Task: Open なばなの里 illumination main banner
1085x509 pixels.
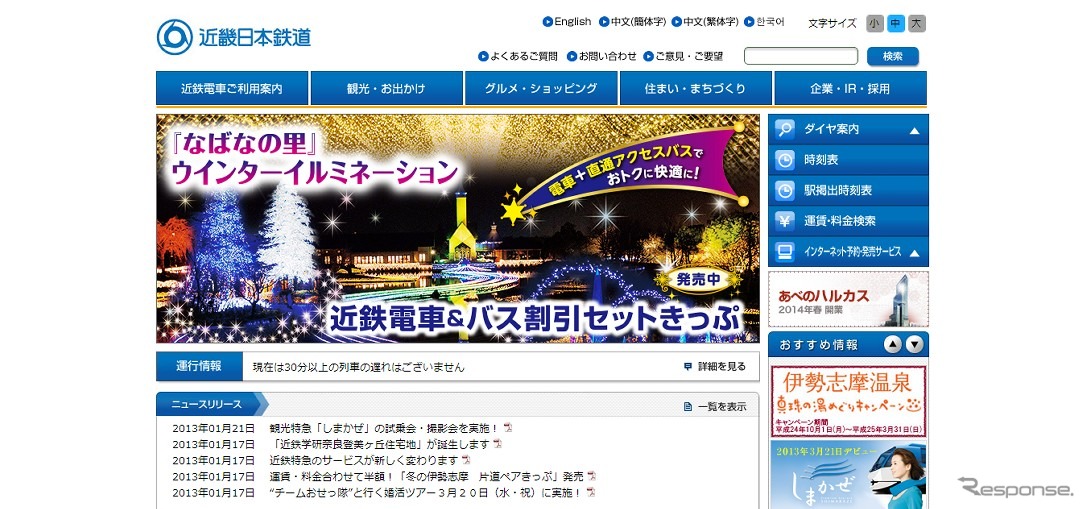Action: tap(457, 228)
